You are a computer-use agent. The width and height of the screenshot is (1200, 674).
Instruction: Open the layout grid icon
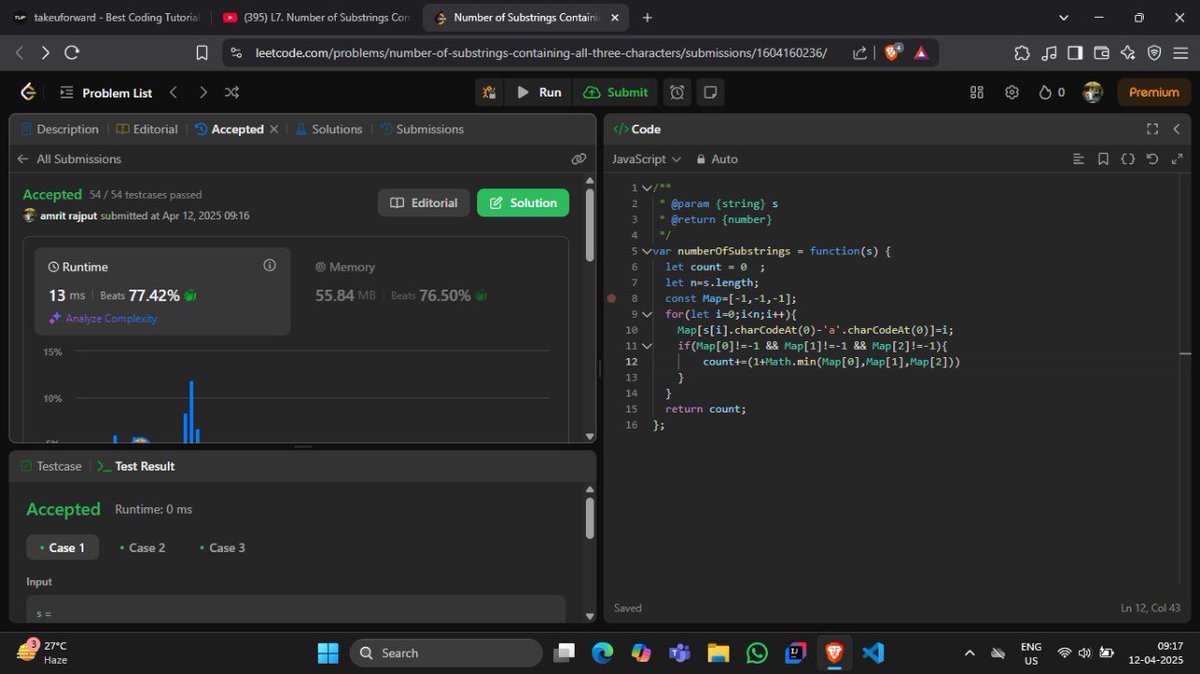pos(977,92)
